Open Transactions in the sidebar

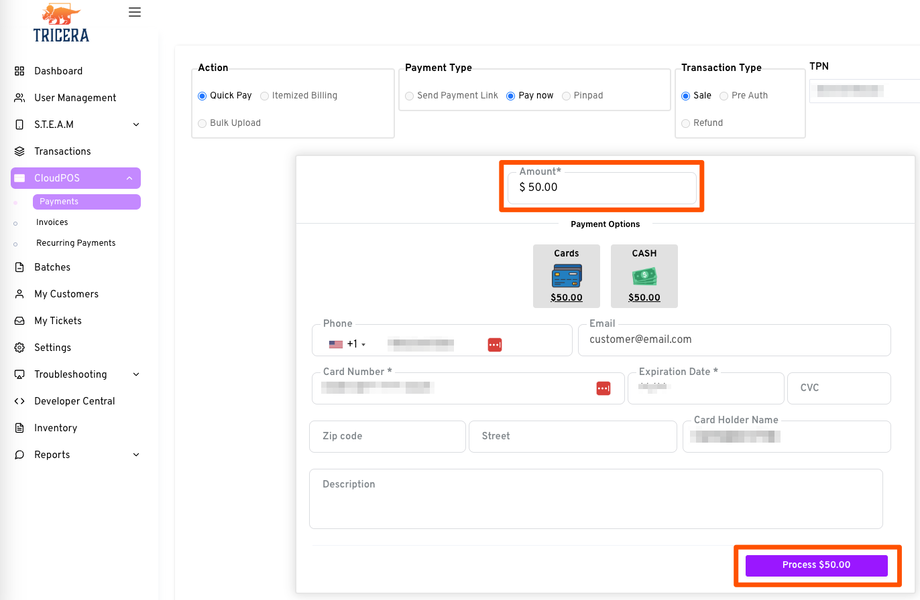[x=62, y=152]
